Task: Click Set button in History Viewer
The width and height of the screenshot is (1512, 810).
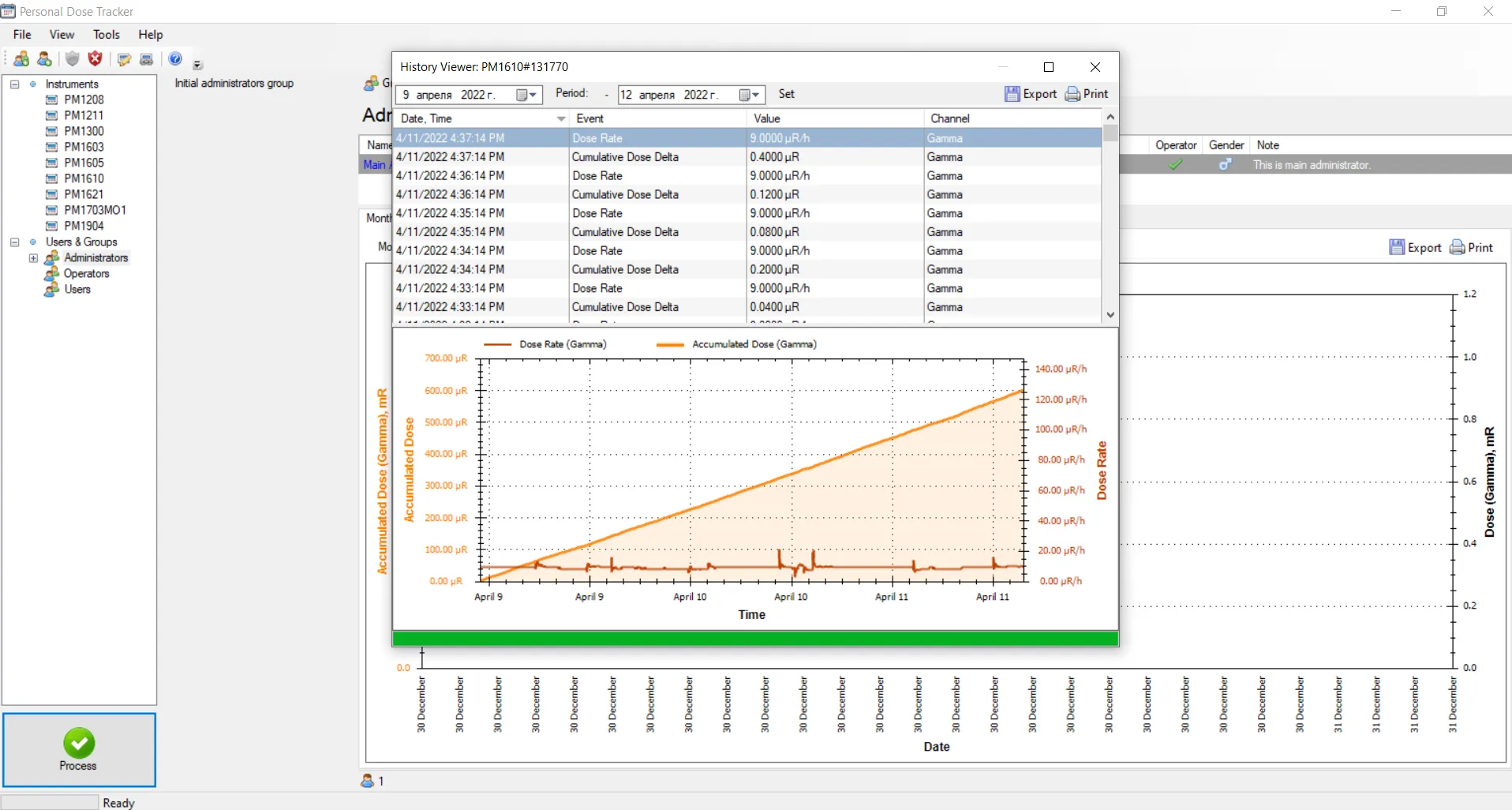Action: [786, 94]
